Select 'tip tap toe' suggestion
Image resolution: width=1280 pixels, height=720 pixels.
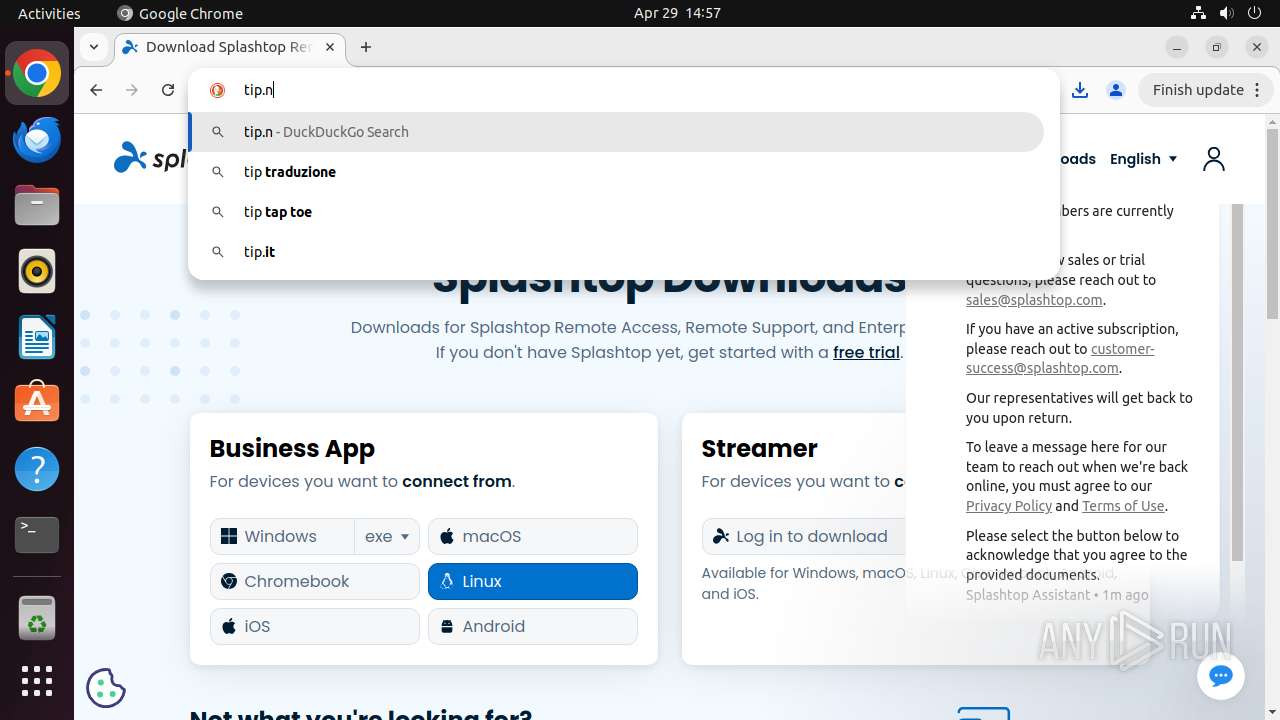[x=616, y=212]
